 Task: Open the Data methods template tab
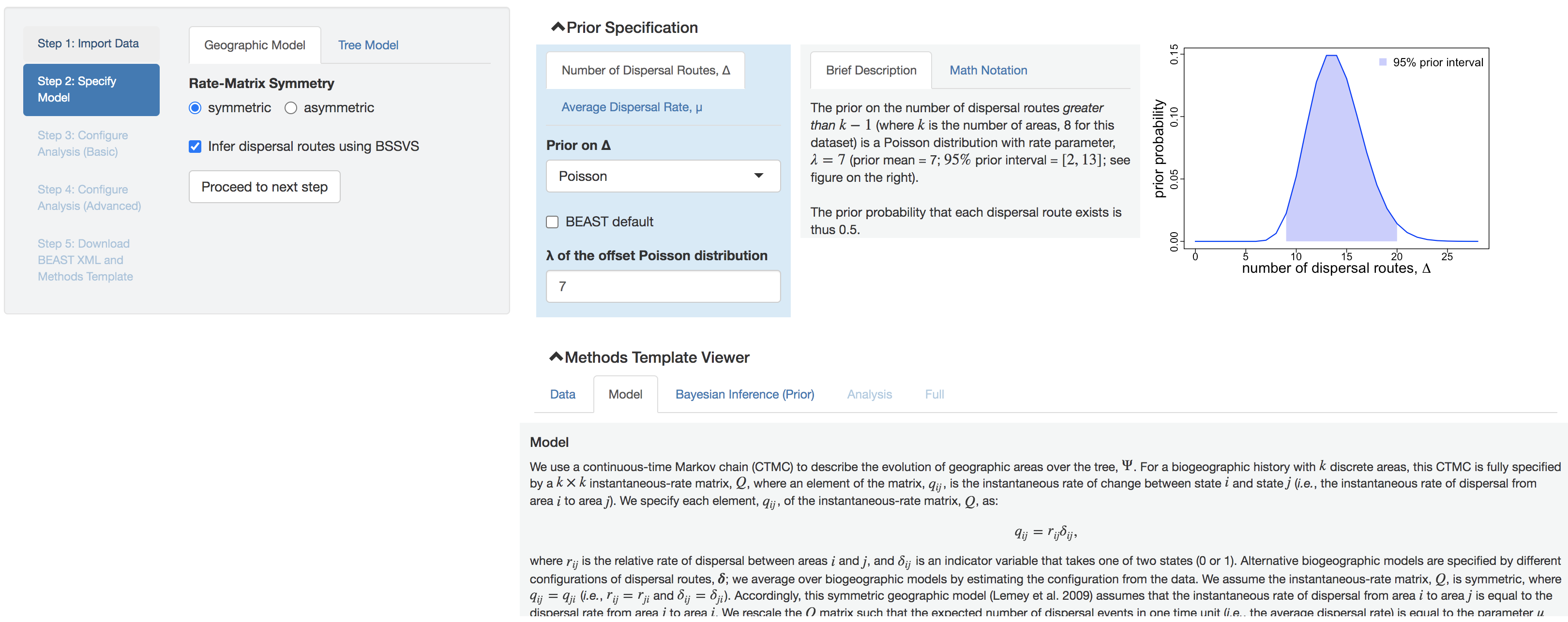tap(562, 394)
